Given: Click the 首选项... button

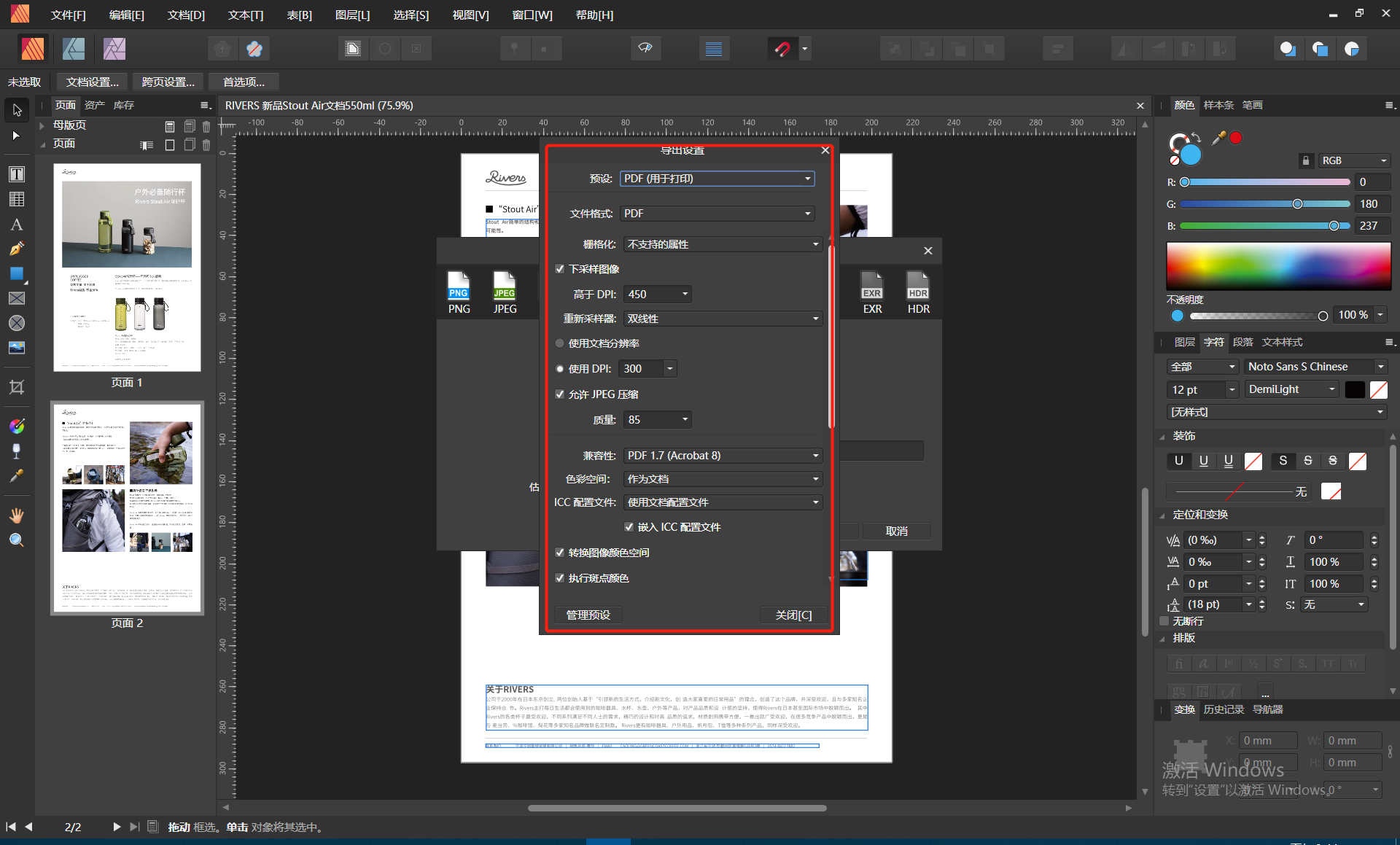Looking at the screenshot, I should [x=244, y=82].
